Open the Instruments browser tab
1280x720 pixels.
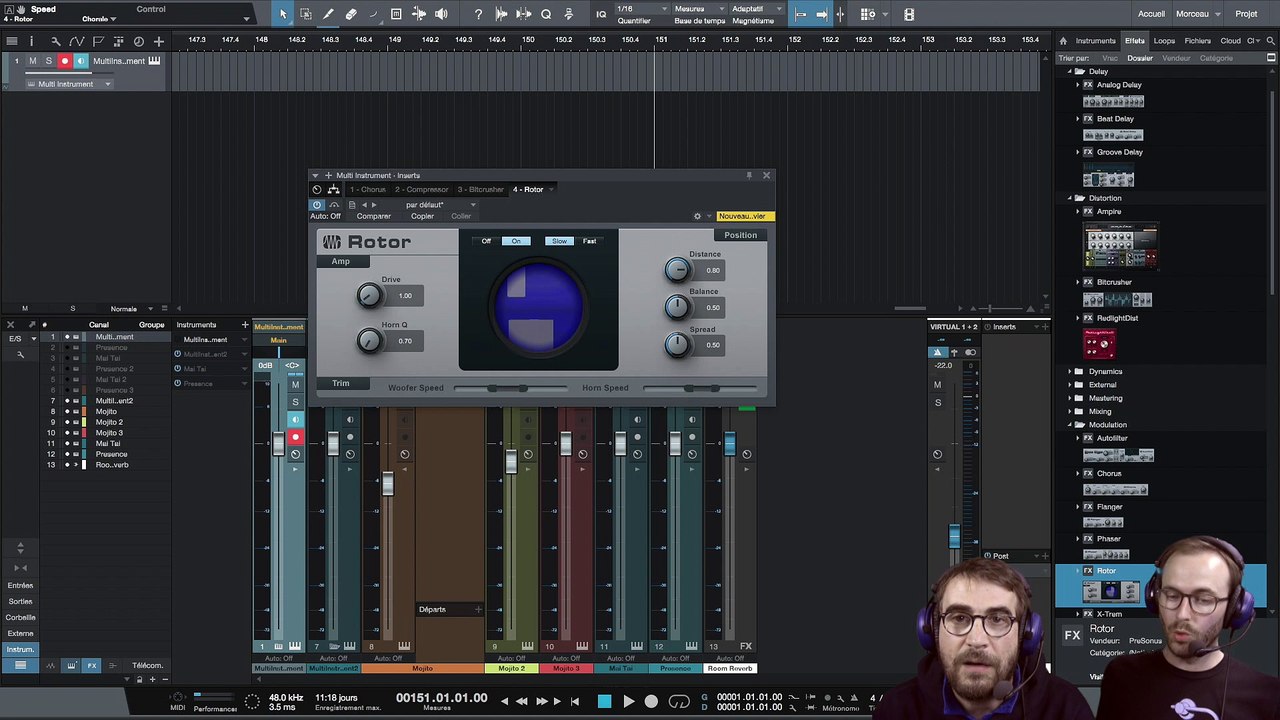coord(1096,41)
